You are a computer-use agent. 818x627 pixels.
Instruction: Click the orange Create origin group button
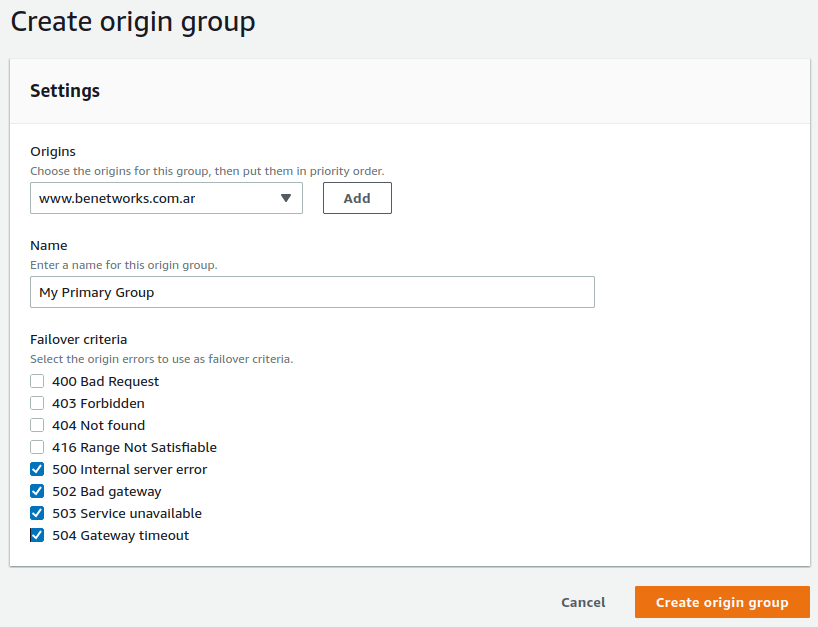[722, 602]
